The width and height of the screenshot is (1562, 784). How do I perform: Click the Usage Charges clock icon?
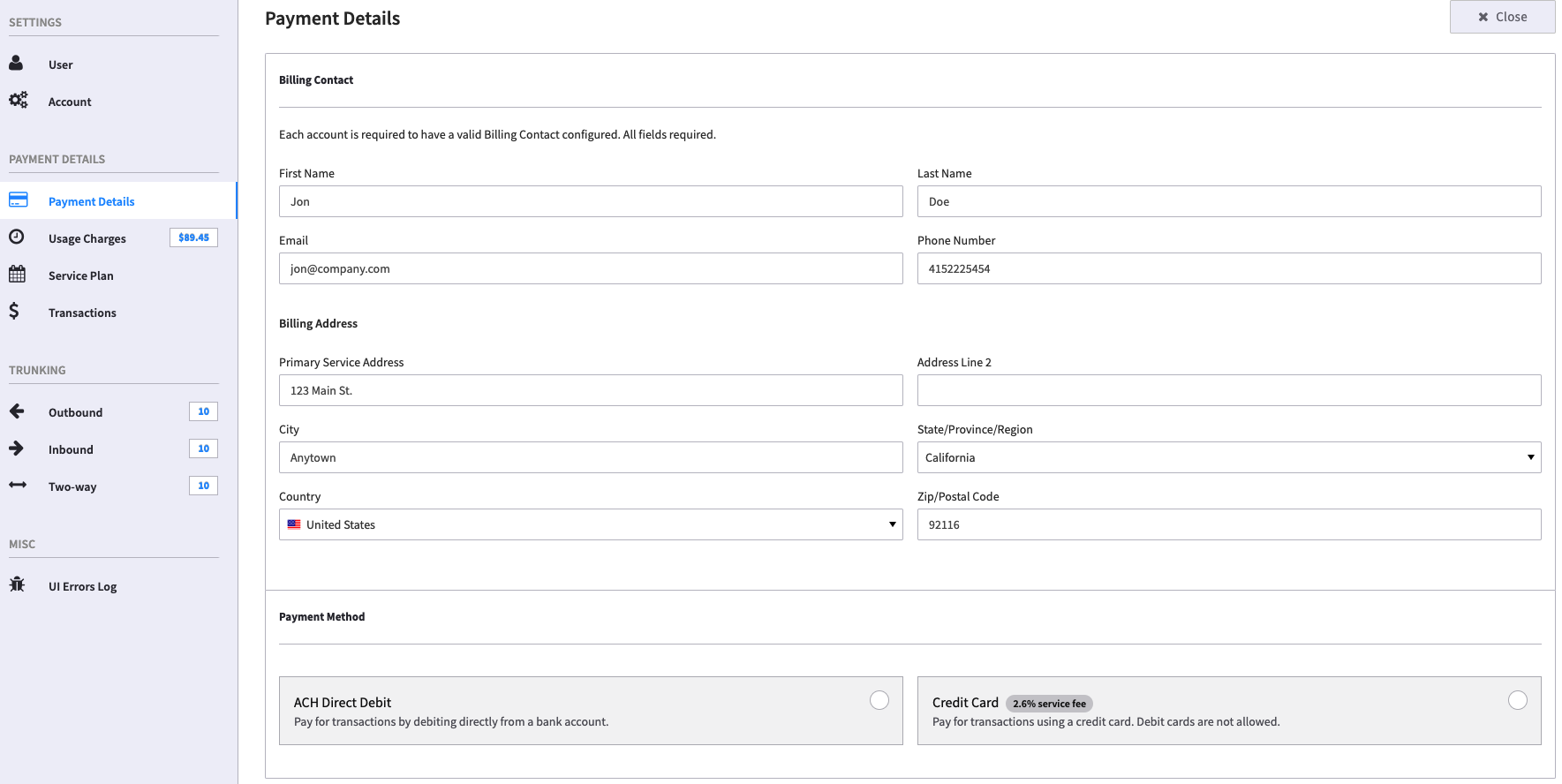coord(17,237)
